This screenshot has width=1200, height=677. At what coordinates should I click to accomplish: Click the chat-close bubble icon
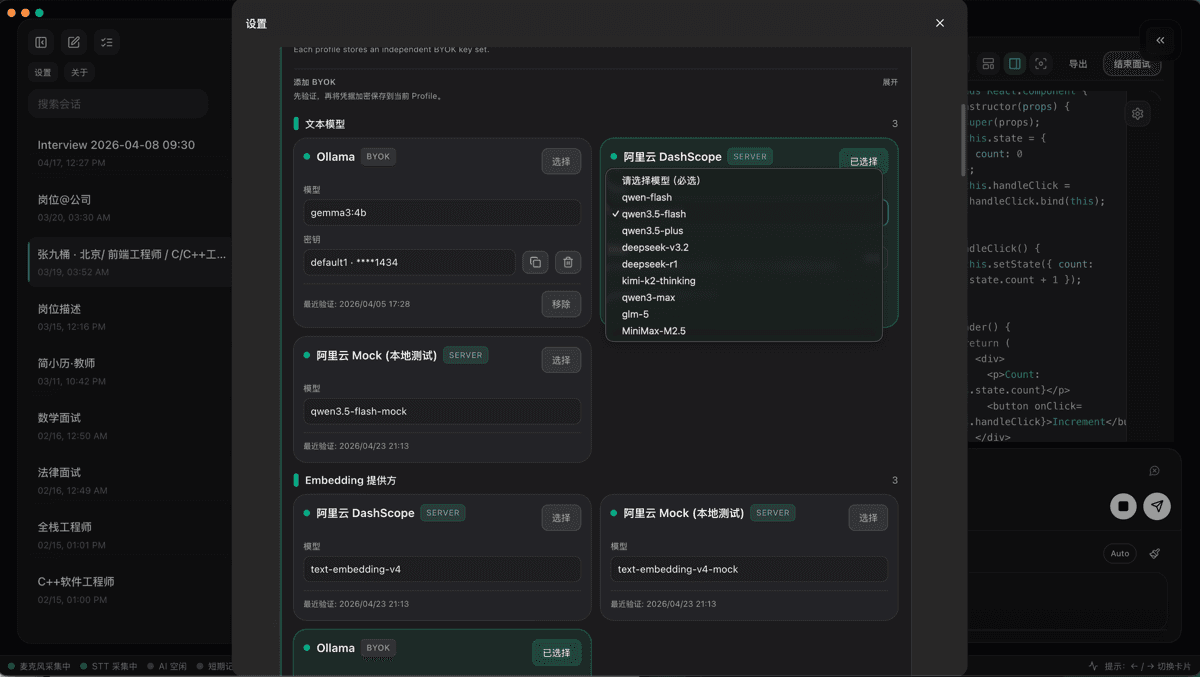(1154, 471)
